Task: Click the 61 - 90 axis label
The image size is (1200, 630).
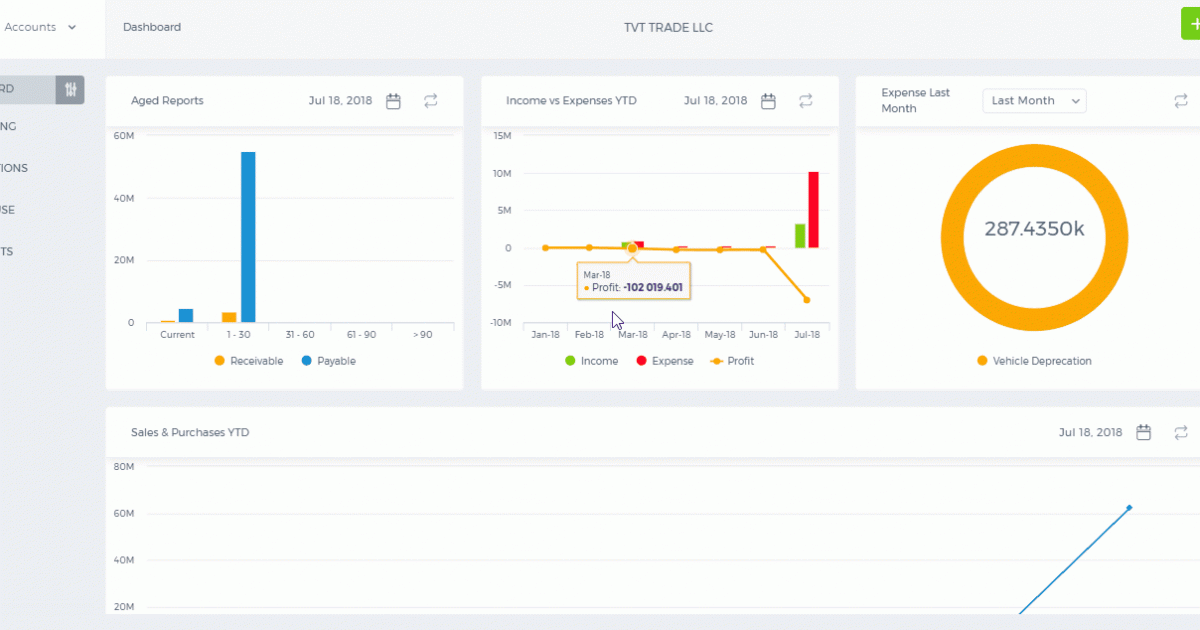Action: (x=361, y=335)
